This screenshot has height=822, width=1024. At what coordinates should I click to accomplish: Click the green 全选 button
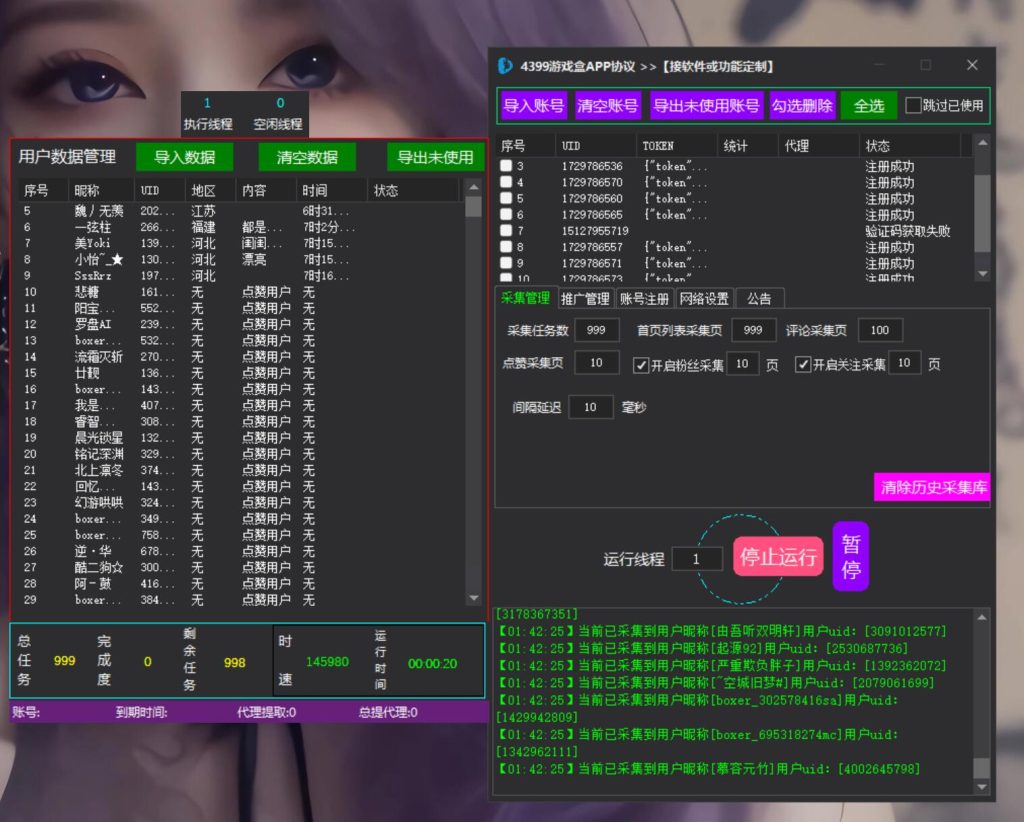[x=869, y=106]
